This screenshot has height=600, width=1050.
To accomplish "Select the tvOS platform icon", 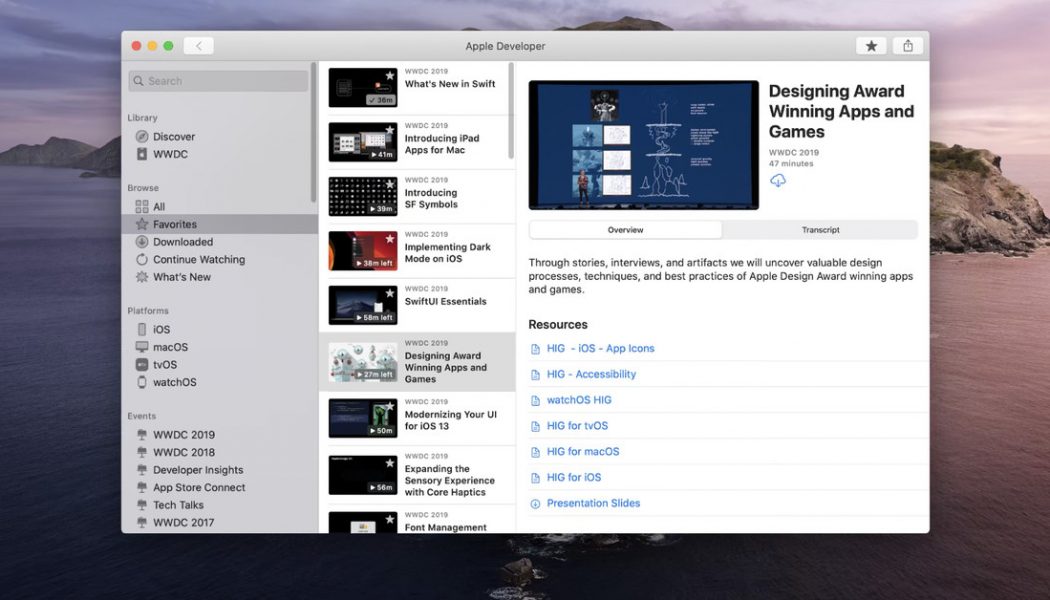I will [x=140, y=364].
